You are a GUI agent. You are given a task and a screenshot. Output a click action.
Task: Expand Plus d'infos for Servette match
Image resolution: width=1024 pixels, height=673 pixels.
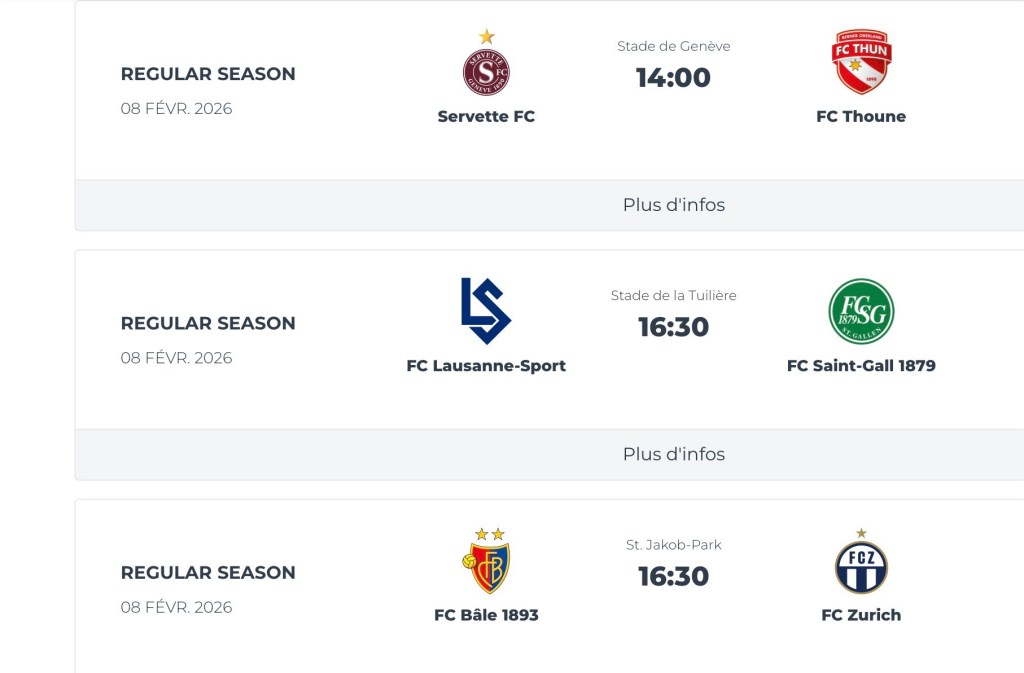tap(673, 205)
